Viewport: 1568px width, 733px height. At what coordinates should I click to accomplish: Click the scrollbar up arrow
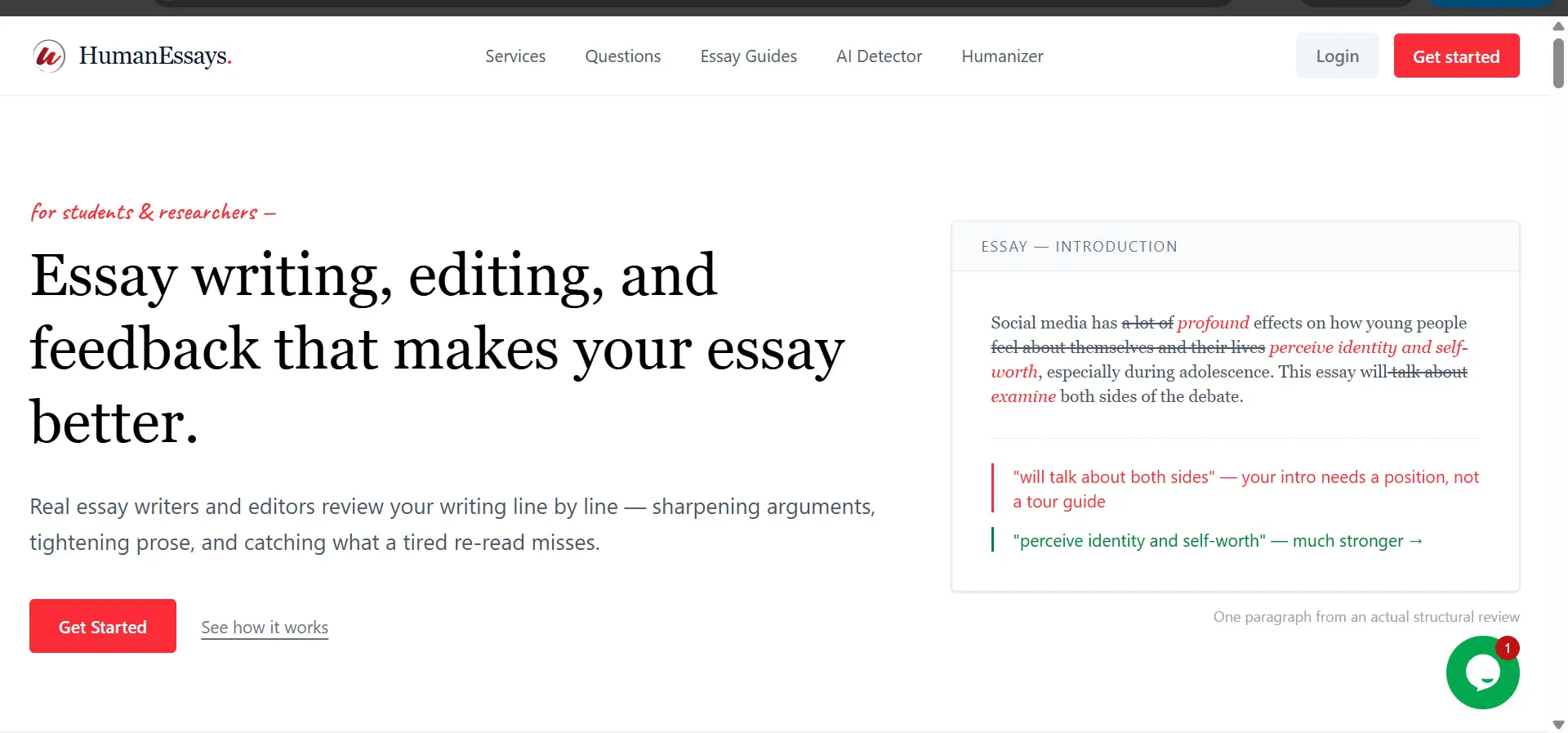tap(1558, 26)
